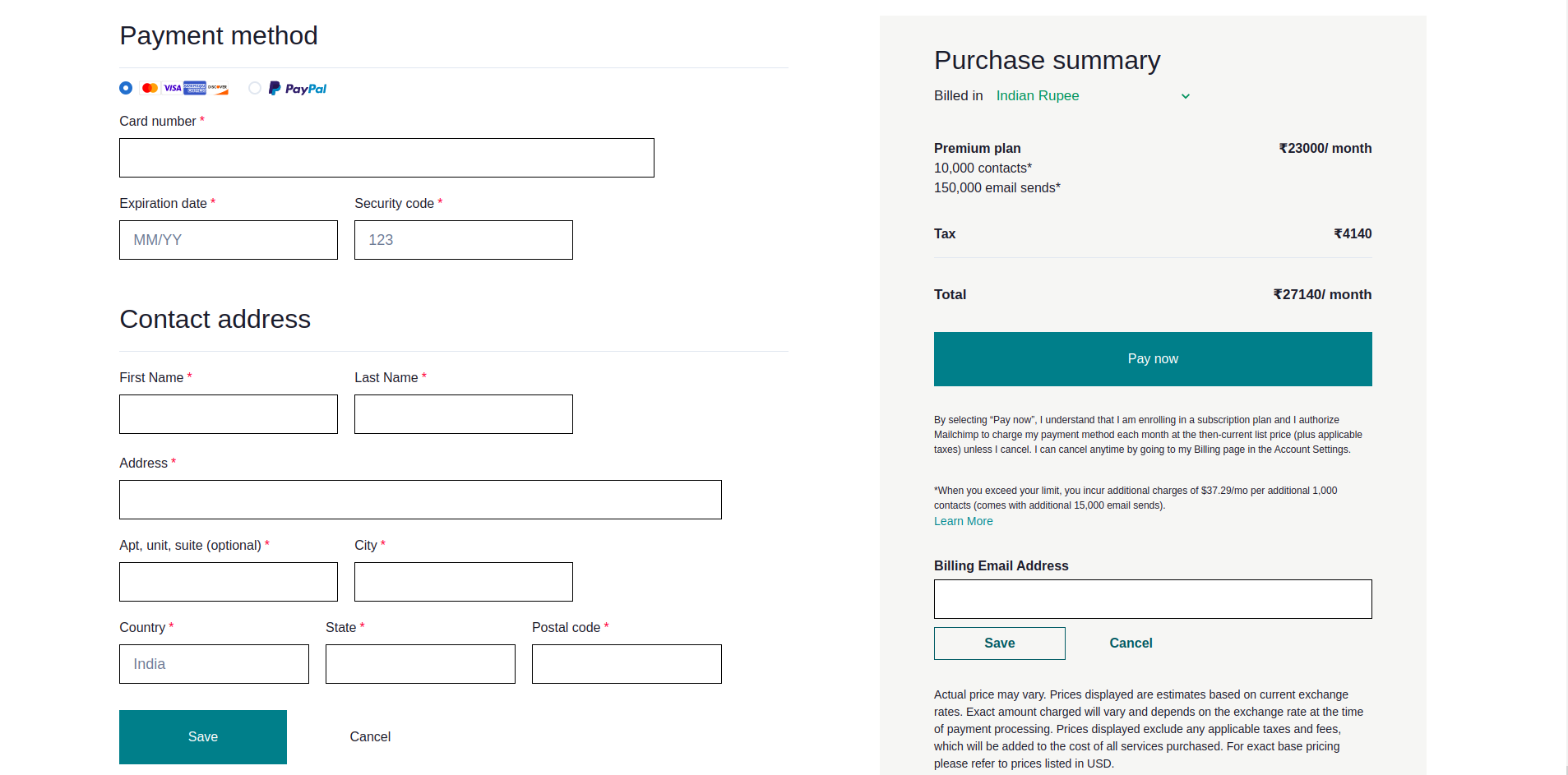Image resolution: width=1568 pixels, height=775 pixels.
Task: Select the PayPal radio button
Action: click(255, 88)
